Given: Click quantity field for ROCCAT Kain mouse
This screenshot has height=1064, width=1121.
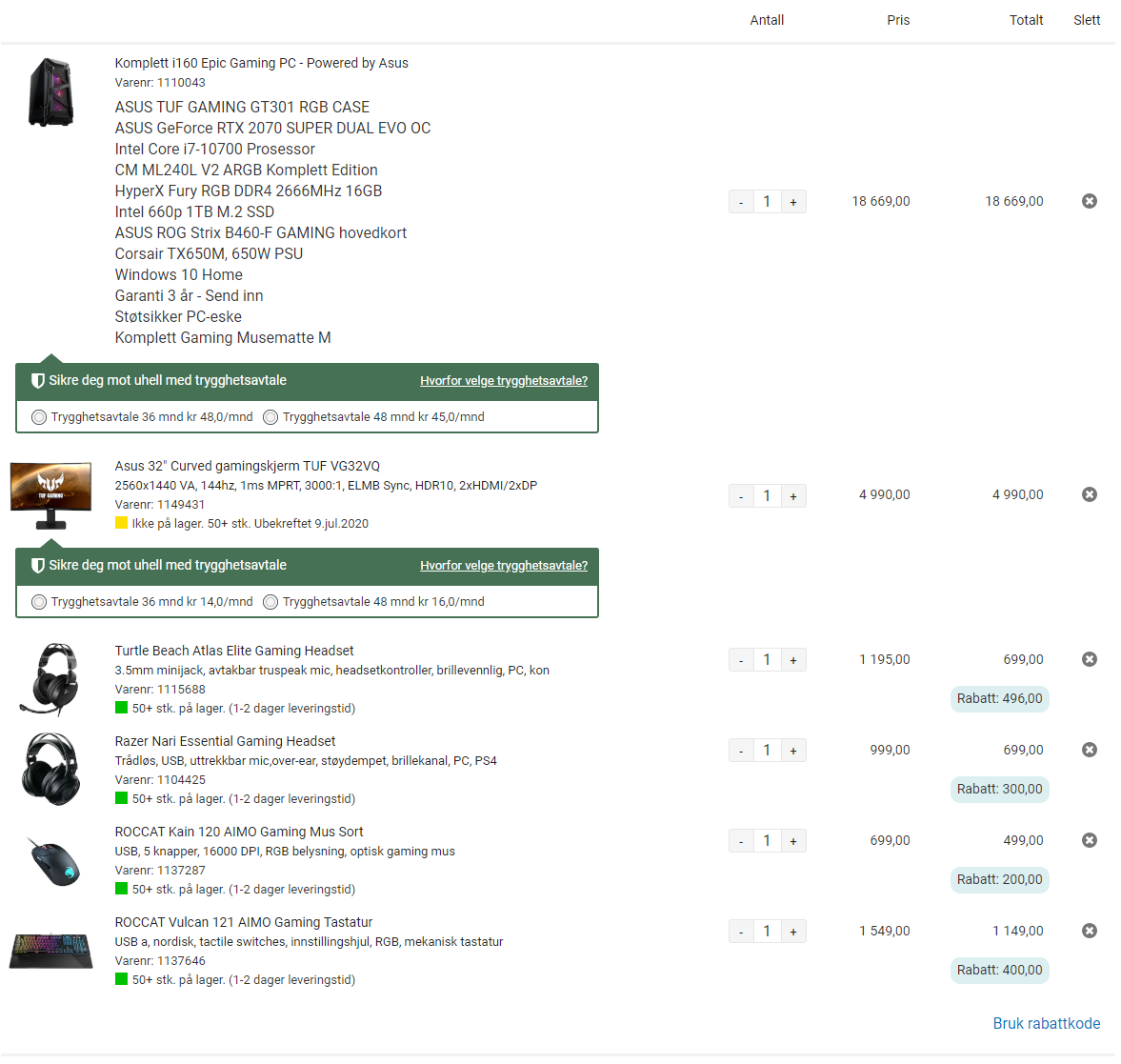Looking at the screenshot, I should 767,841.
